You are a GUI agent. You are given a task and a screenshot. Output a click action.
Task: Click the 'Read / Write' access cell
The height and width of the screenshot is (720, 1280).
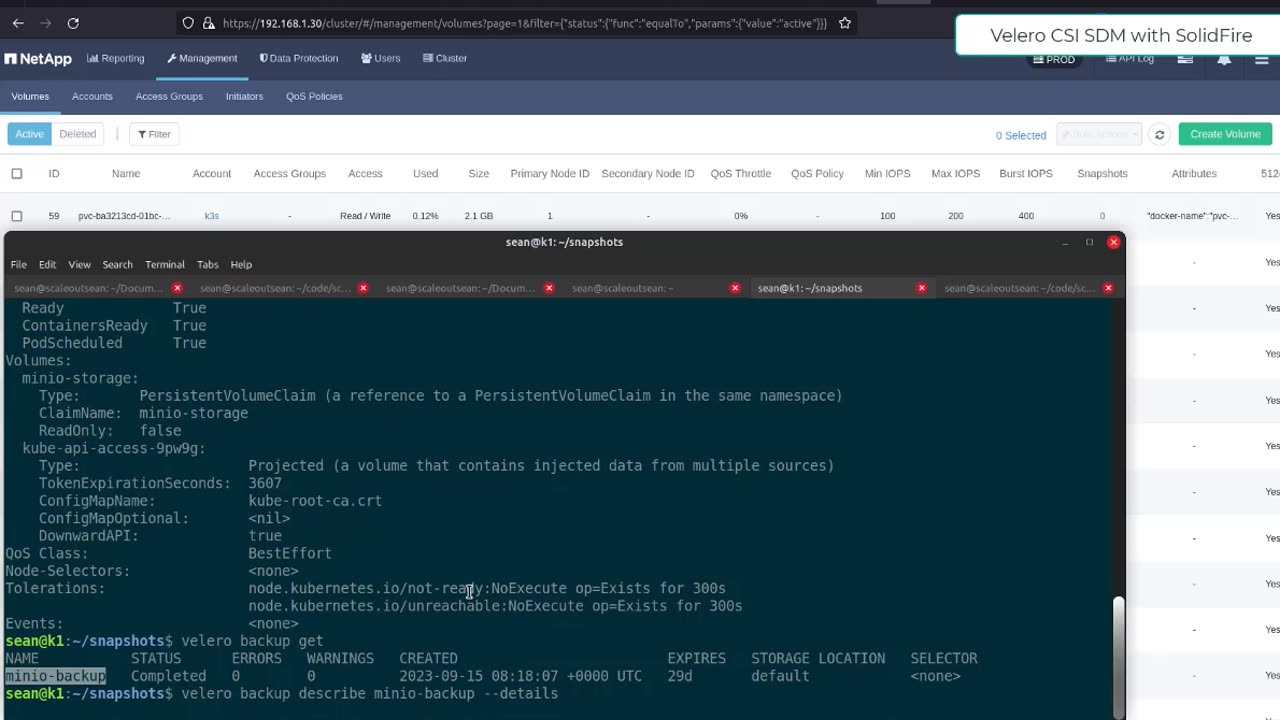coord(365,216)
